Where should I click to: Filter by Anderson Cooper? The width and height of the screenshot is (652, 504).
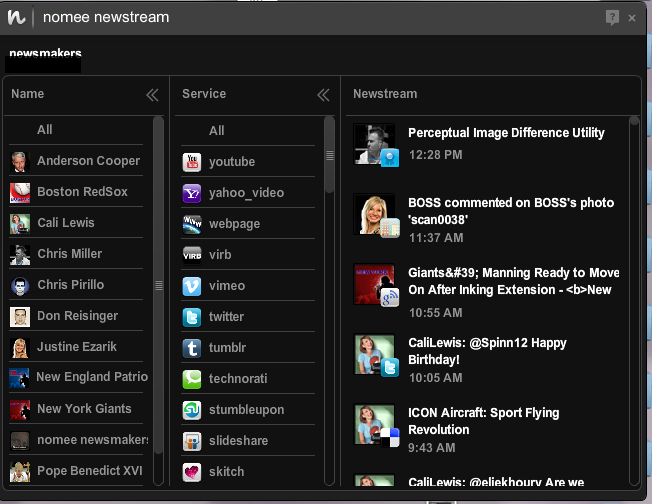click(x=88, y=161)
